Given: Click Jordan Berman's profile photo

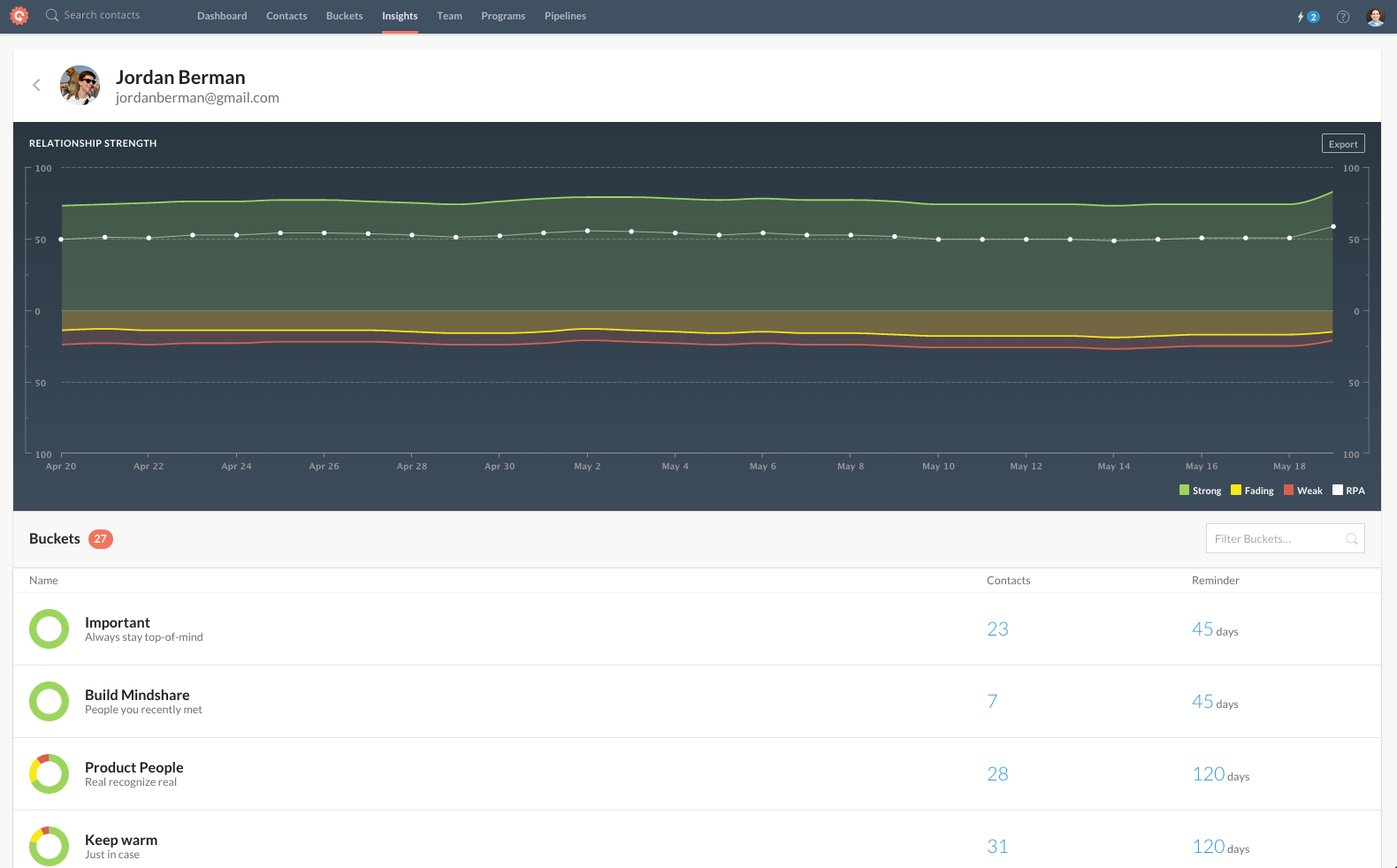Looking at the screenshot, I should [x=80, y=86].
